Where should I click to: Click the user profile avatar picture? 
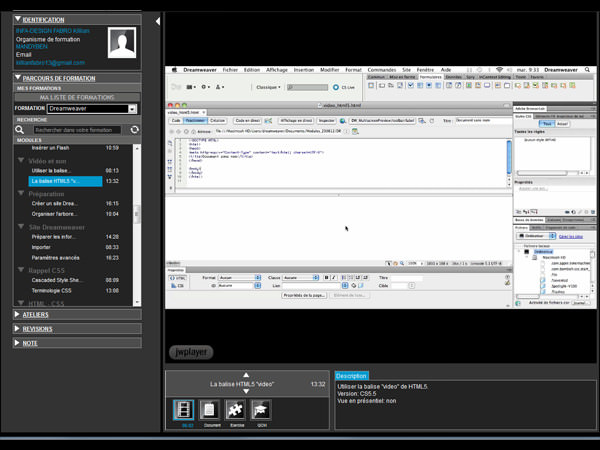(122, 42)
